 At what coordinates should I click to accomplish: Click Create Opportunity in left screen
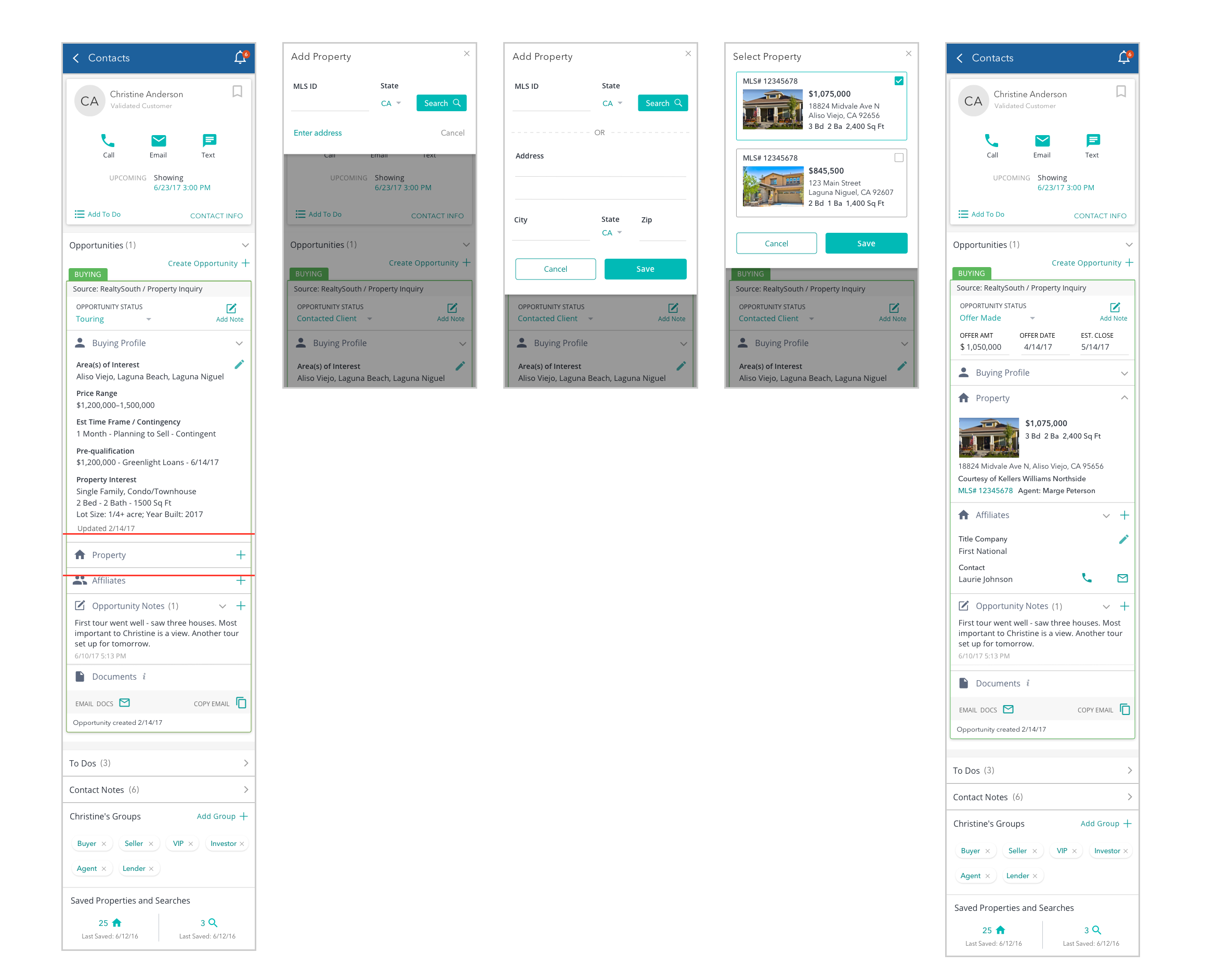coord(208,263)
